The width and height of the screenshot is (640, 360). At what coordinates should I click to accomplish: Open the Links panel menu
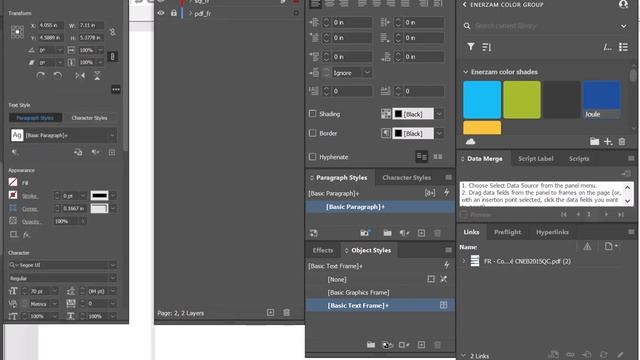tap(631, 232)
